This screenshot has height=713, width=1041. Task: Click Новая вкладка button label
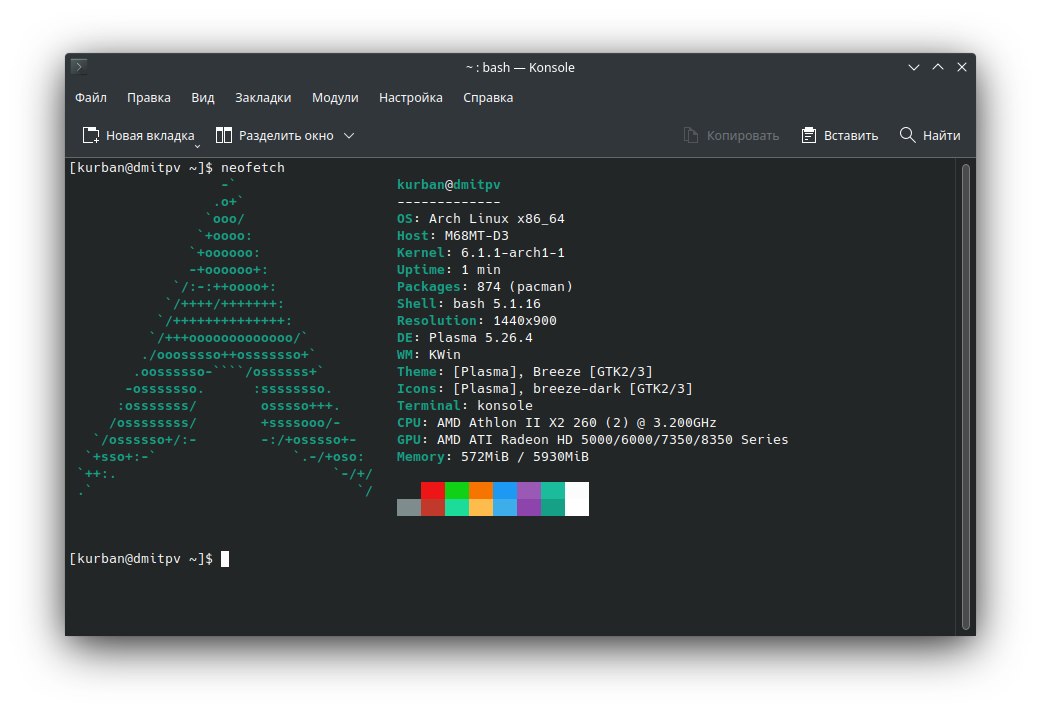(x=150, y=135)
